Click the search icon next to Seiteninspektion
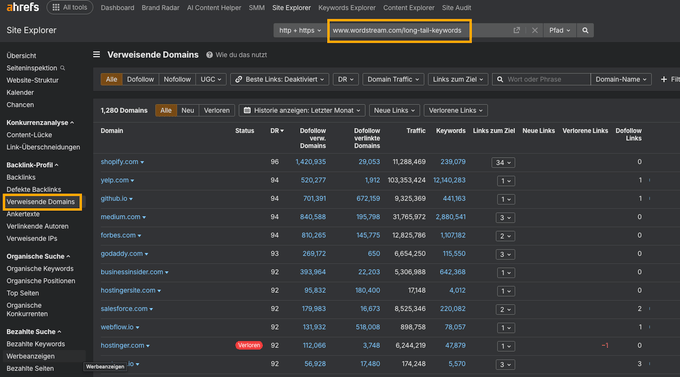680x377 pixels. (62, 68)
